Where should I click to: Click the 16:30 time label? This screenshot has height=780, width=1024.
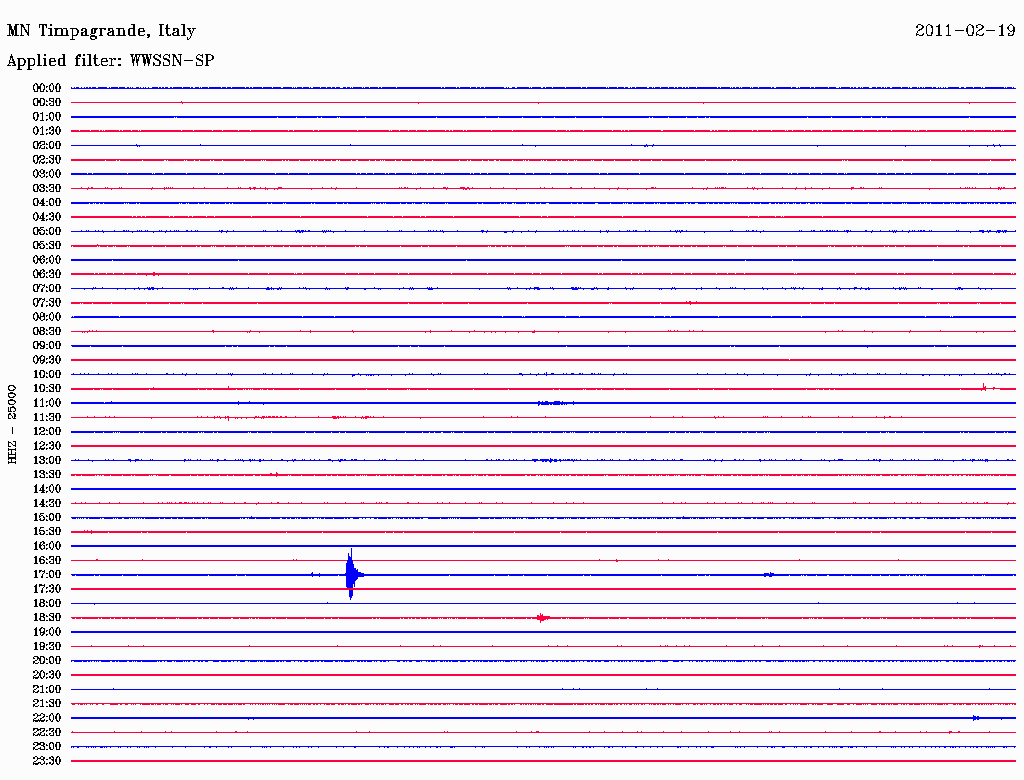47,561
